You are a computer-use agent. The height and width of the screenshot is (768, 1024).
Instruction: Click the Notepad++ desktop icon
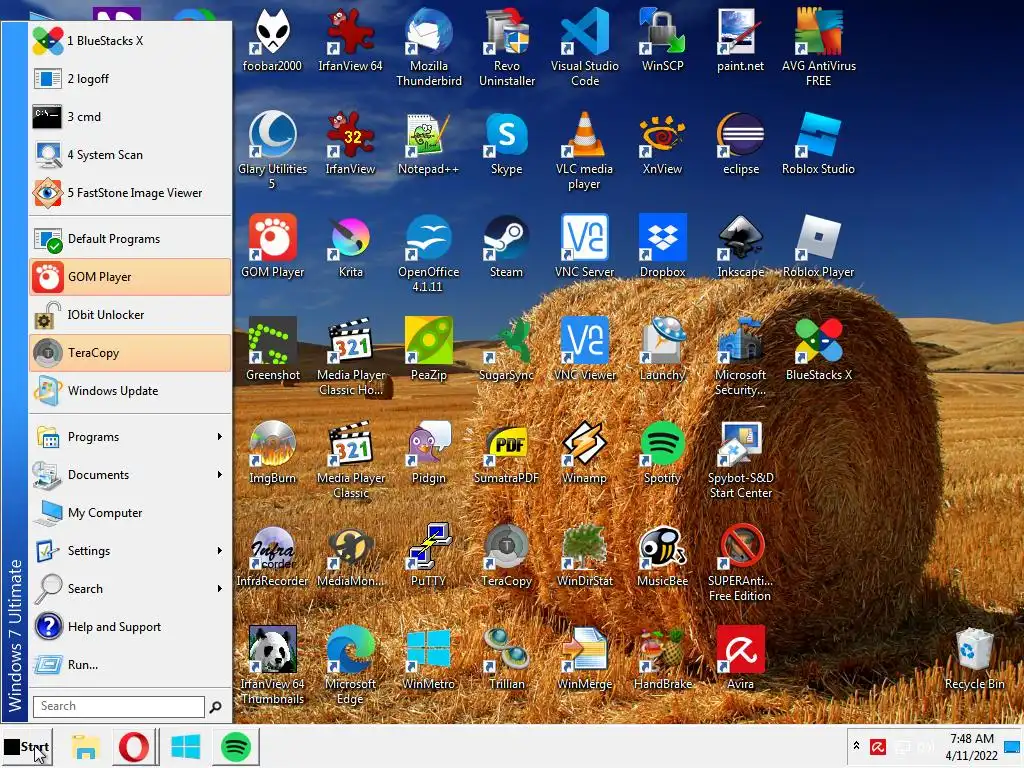click(428, 143)
